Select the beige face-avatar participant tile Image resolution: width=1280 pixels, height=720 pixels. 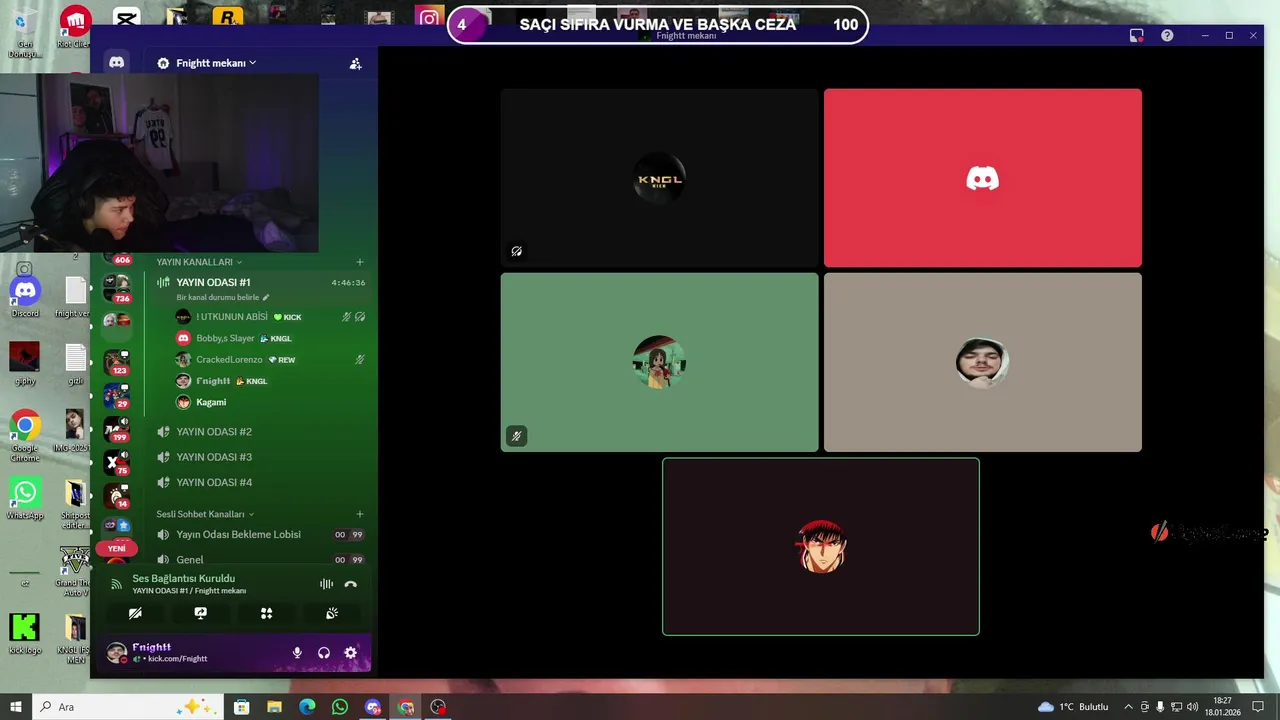point(983,362)
